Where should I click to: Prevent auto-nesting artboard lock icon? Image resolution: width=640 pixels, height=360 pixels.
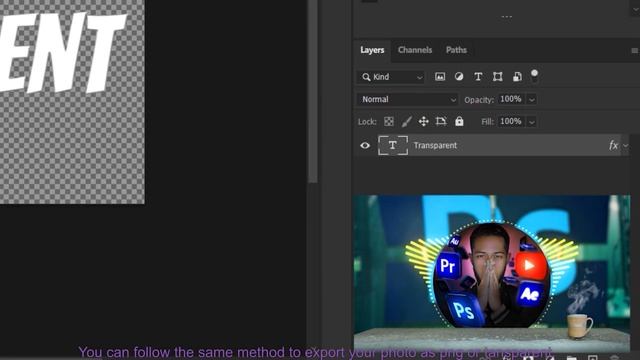pyautogui.click(x=441, y=121)
